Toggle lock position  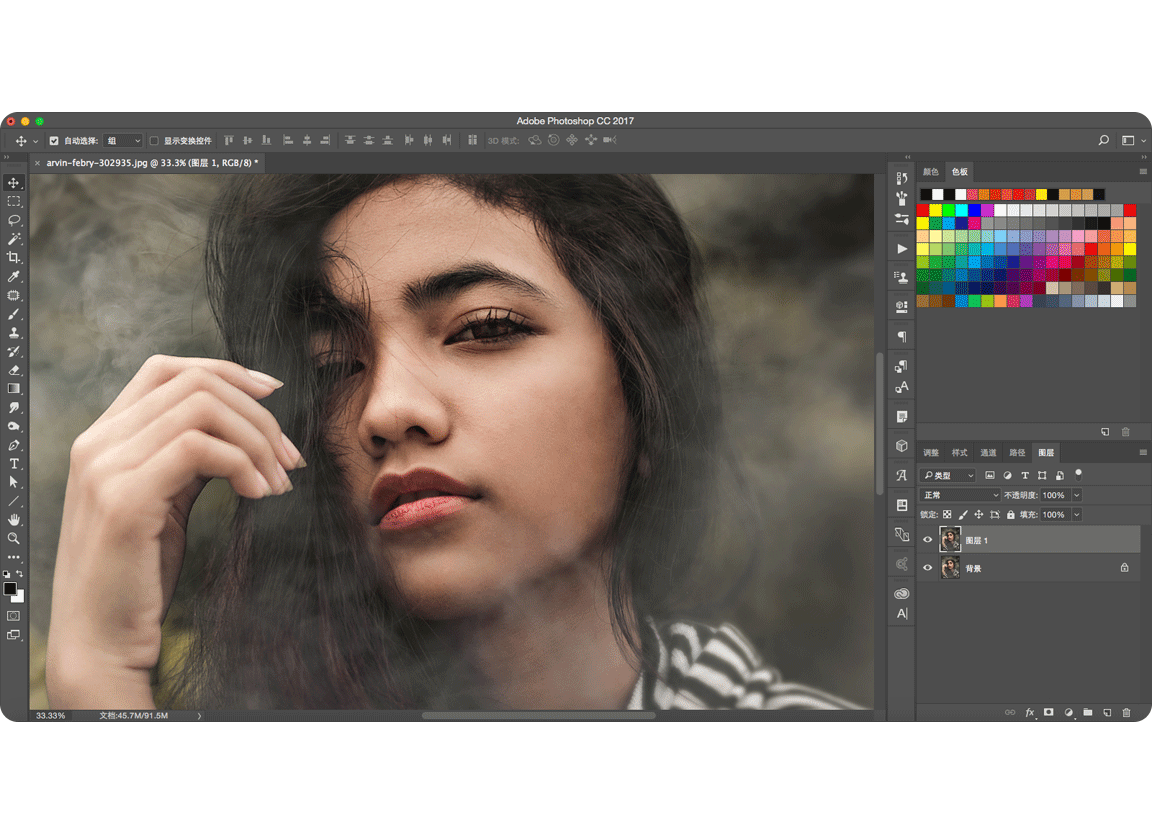979,515
